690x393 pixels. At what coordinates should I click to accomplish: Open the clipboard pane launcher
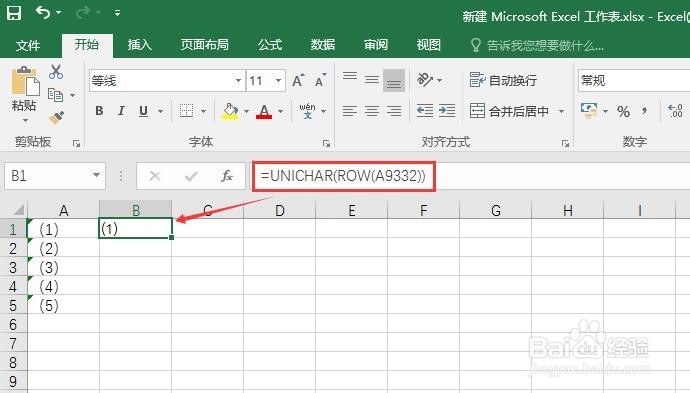(77, 143)
